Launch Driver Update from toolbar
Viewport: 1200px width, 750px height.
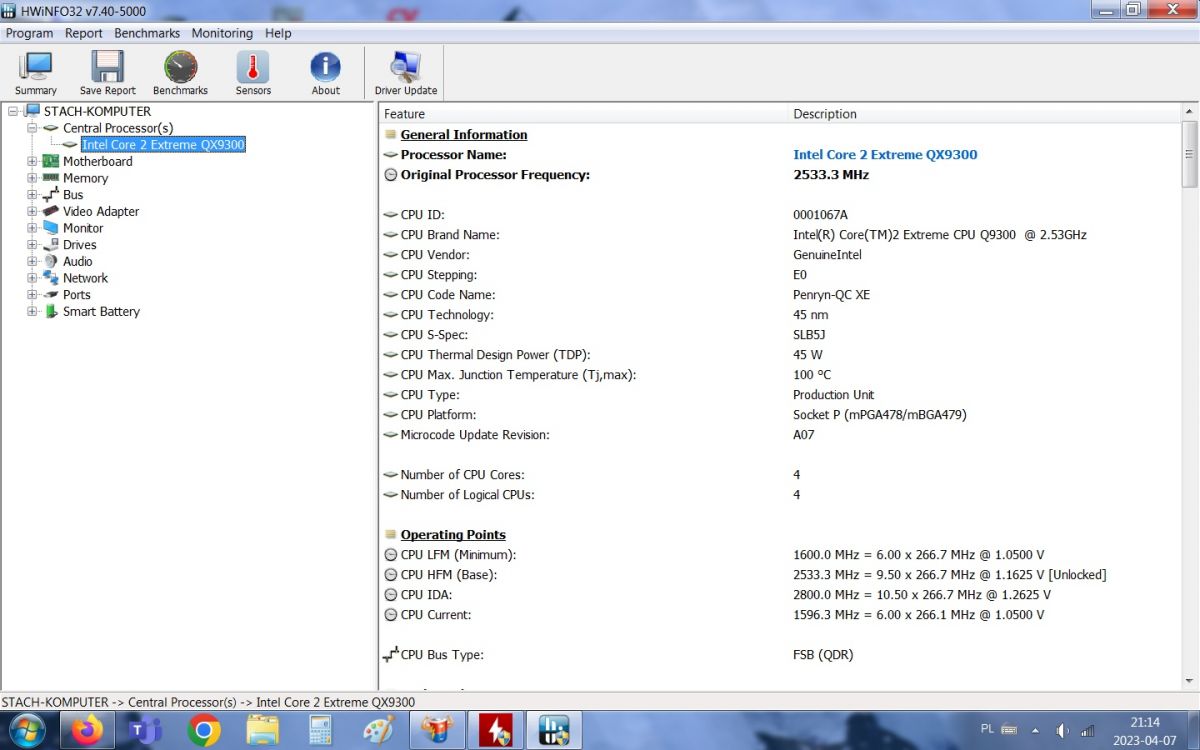(x=406, y=72)
